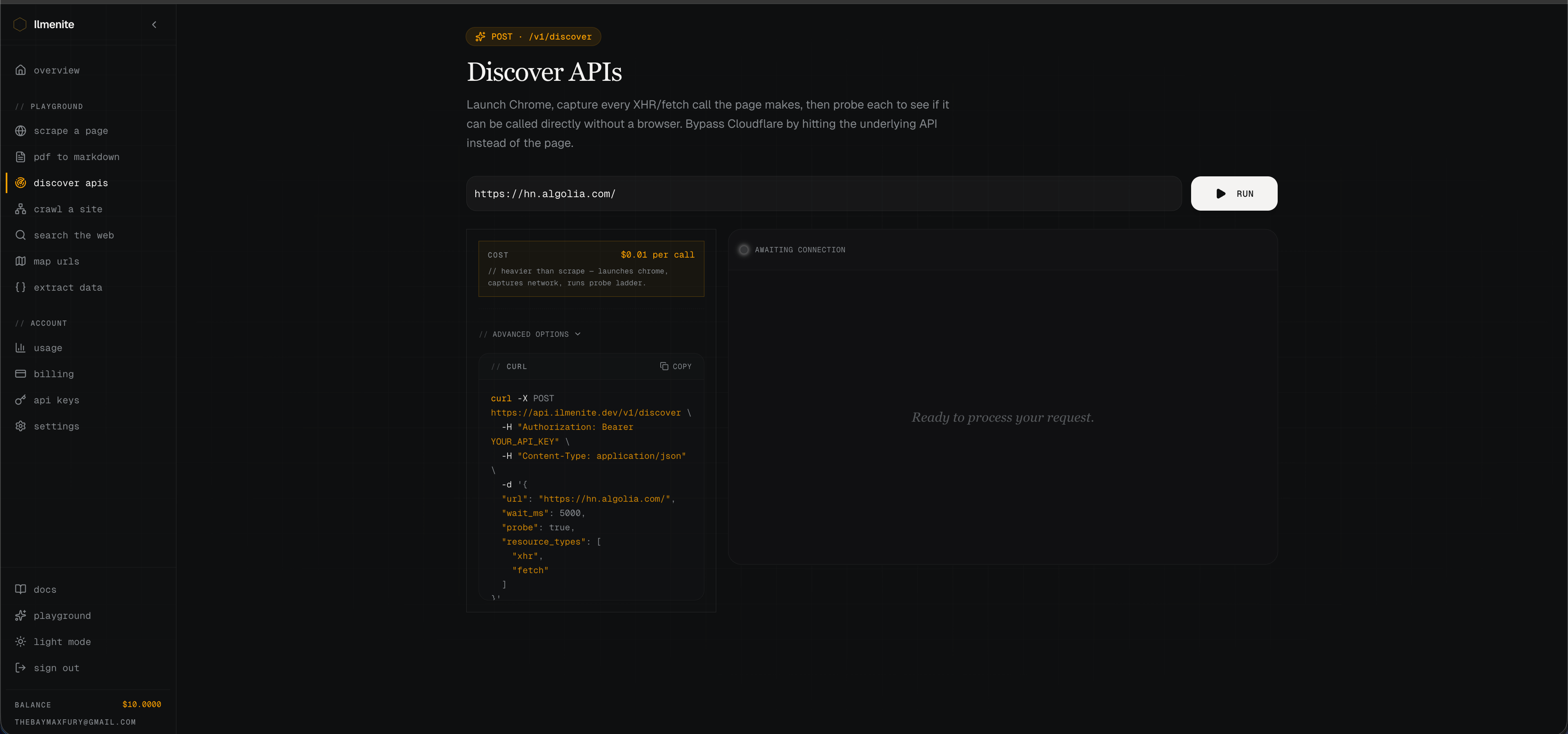Click the docs book icon
Image resolution: width=1568 pixels, height=734 pixels.
click(x=20, y=589)
